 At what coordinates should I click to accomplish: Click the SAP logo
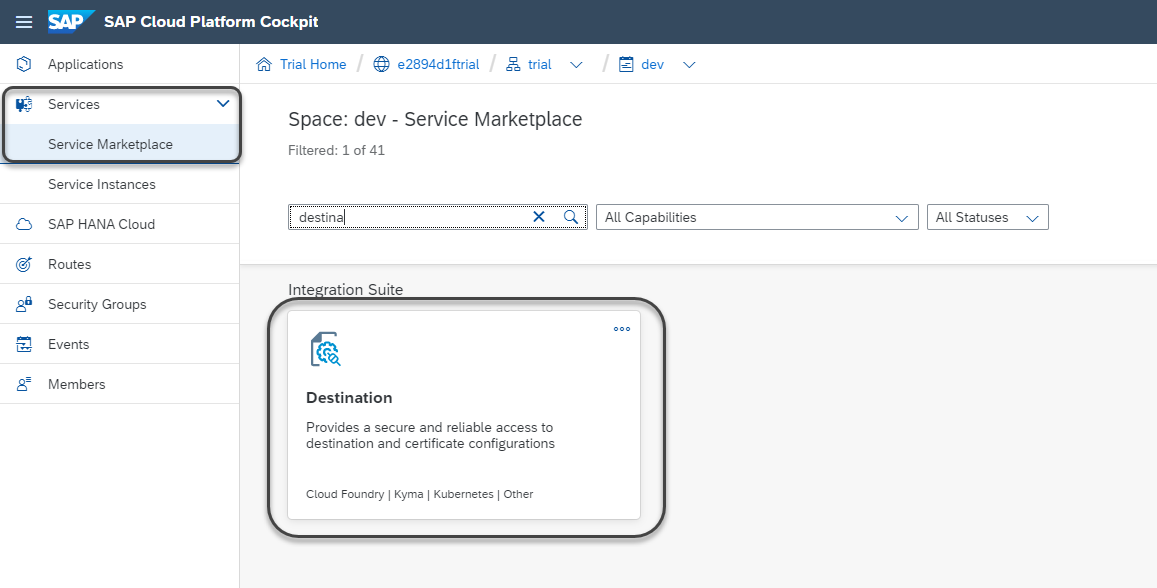click(72, 21)
